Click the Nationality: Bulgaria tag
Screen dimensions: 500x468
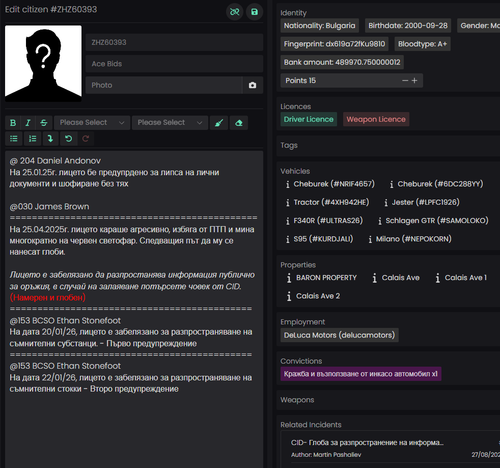319,26
